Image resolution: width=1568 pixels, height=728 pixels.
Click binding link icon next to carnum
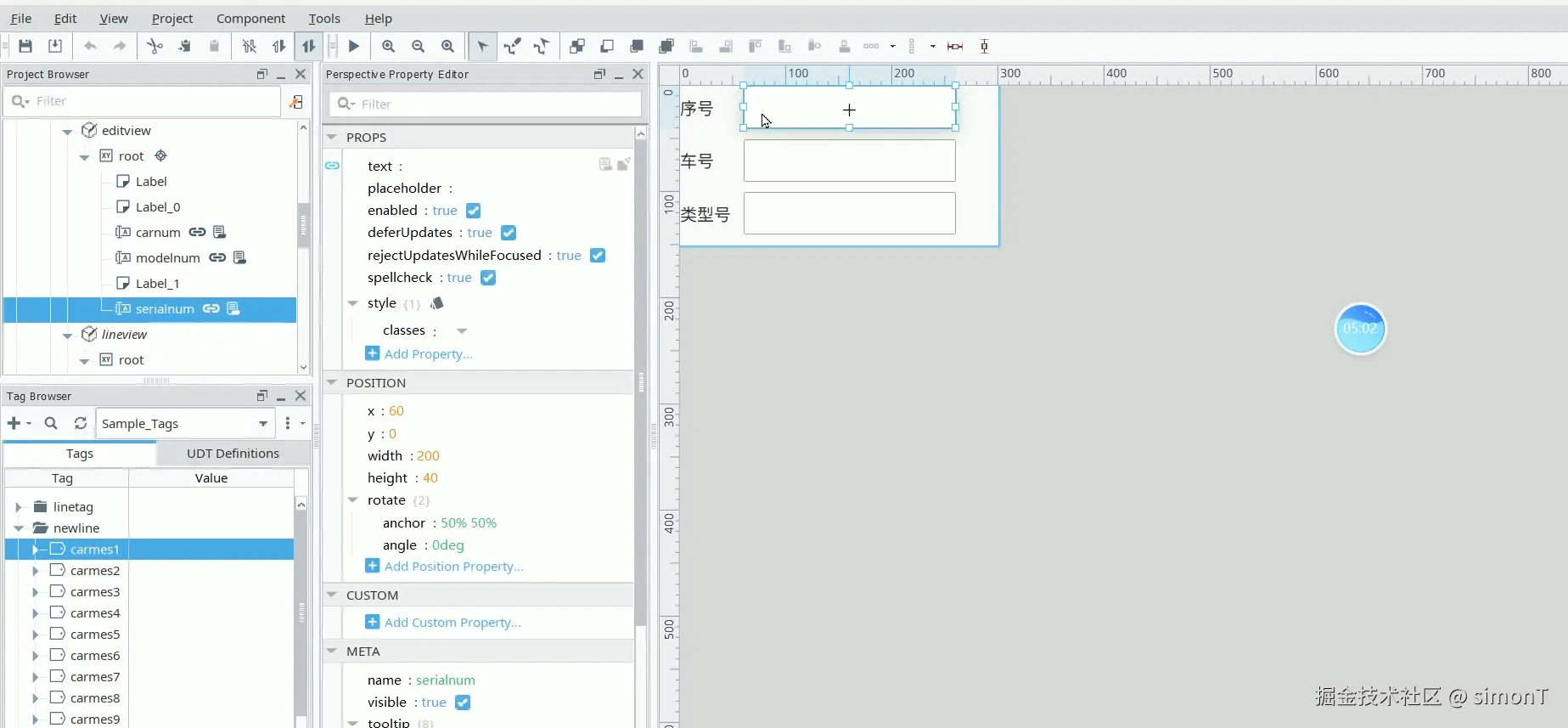tap(197, 232)
